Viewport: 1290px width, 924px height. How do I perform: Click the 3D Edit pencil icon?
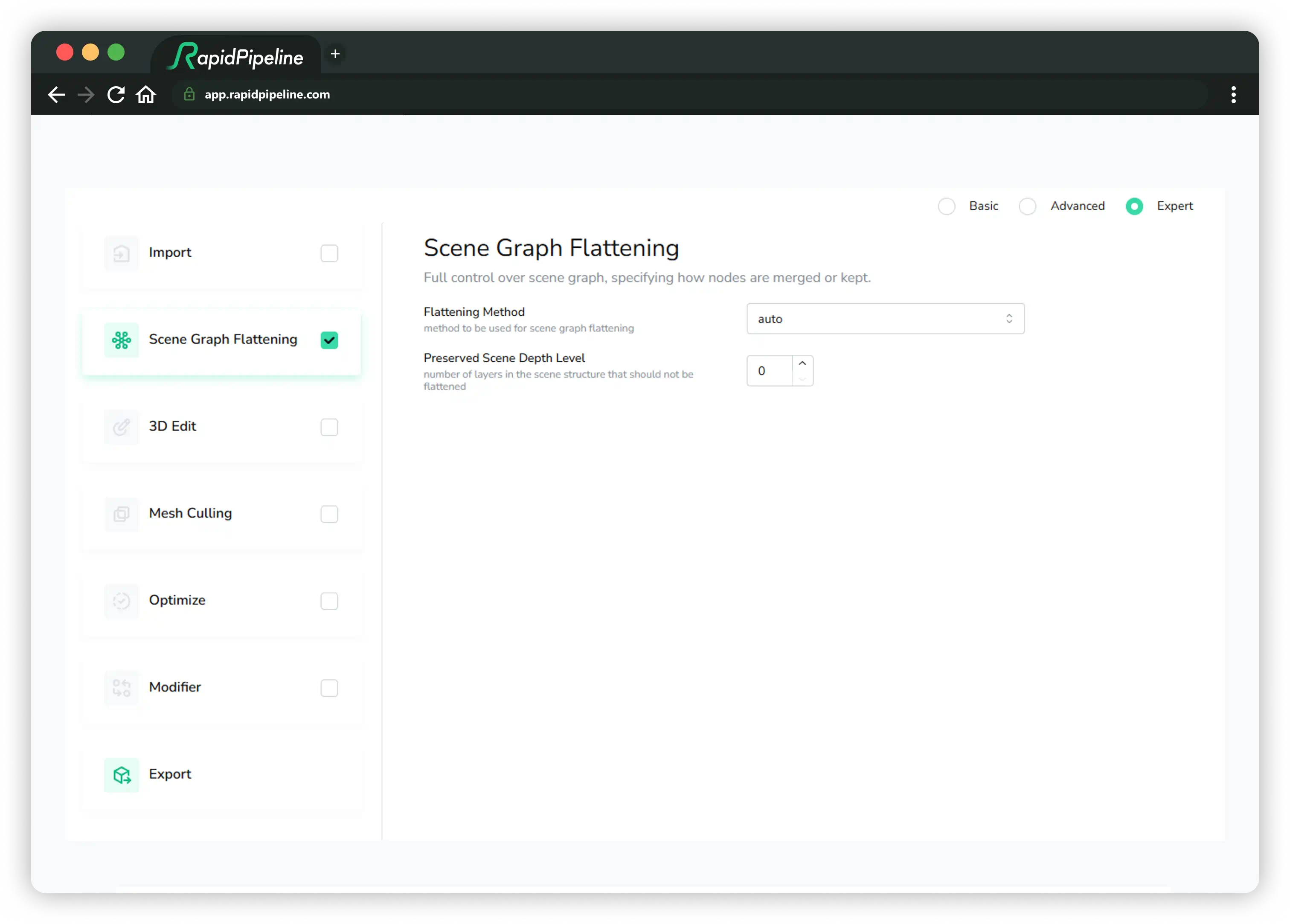pos(121,427)
